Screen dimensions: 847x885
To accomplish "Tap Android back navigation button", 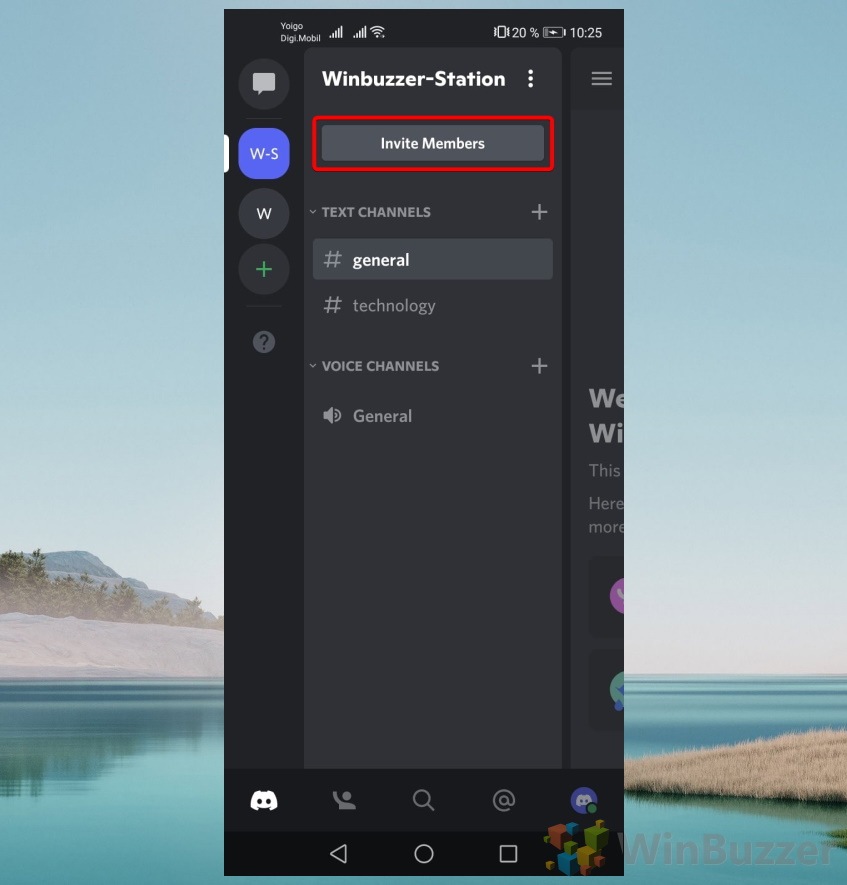I will (339, 853).
